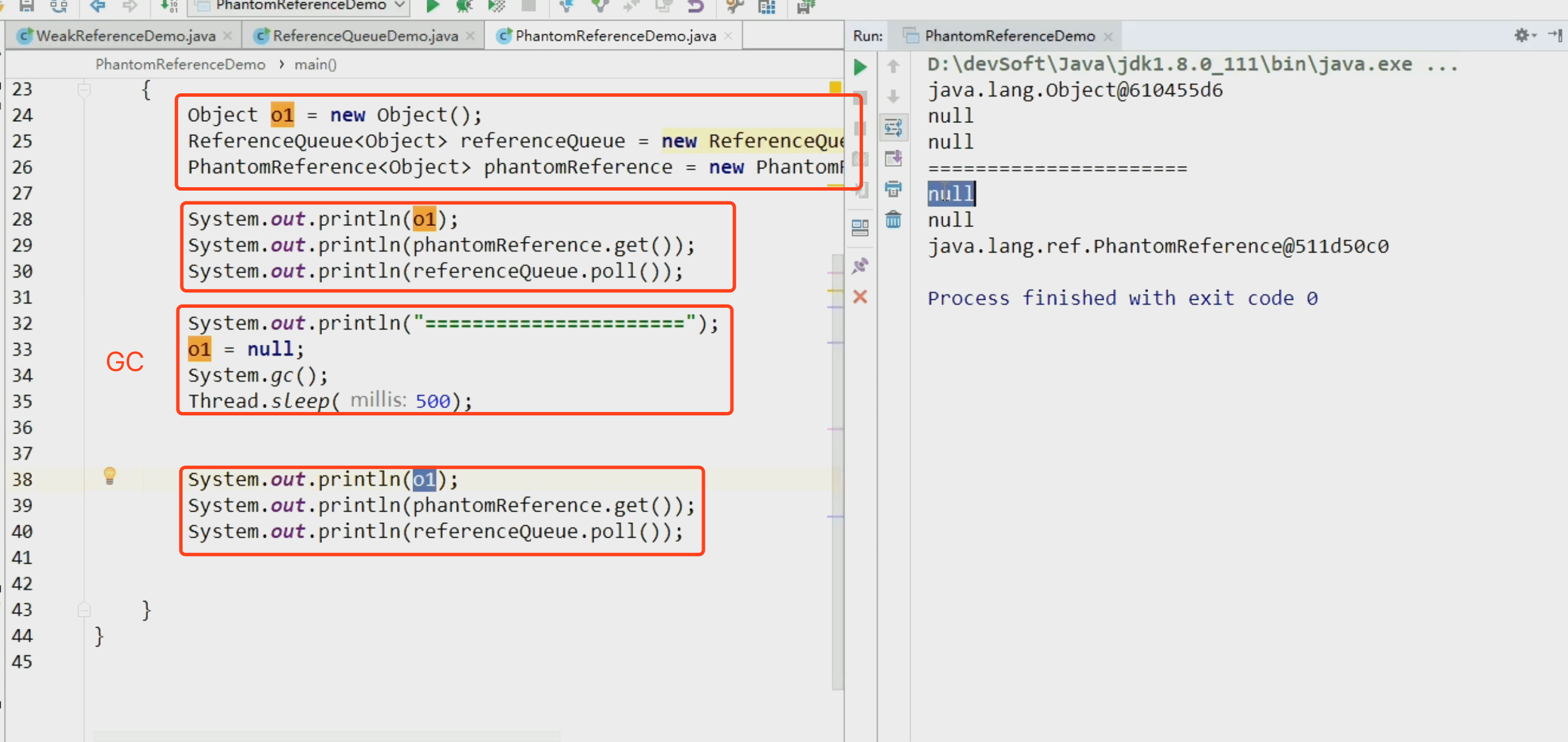Click 'Process finished with exit code 0' text
1568x742 pixels.
pos(1123,298)
